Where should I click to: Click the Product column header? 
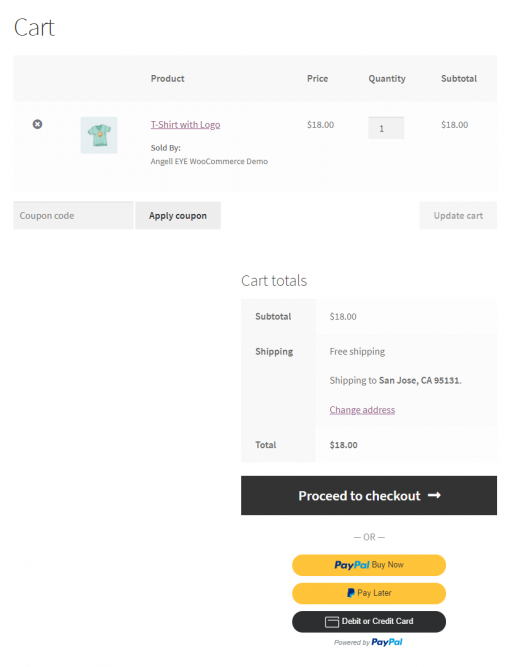[168, 79]
